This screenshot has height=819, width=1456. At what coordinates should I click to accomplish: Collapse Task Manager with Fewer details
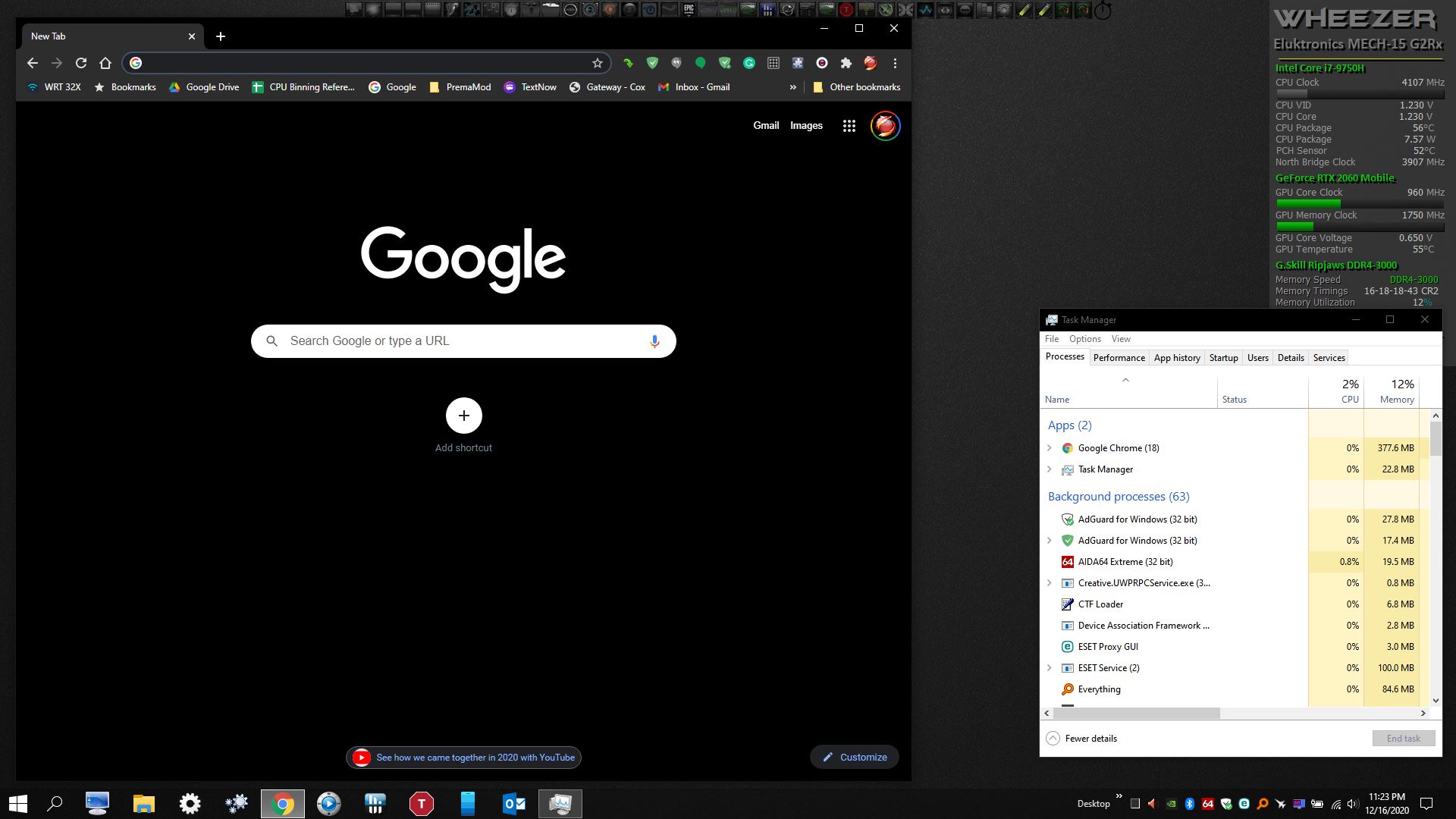point(1082,739)
